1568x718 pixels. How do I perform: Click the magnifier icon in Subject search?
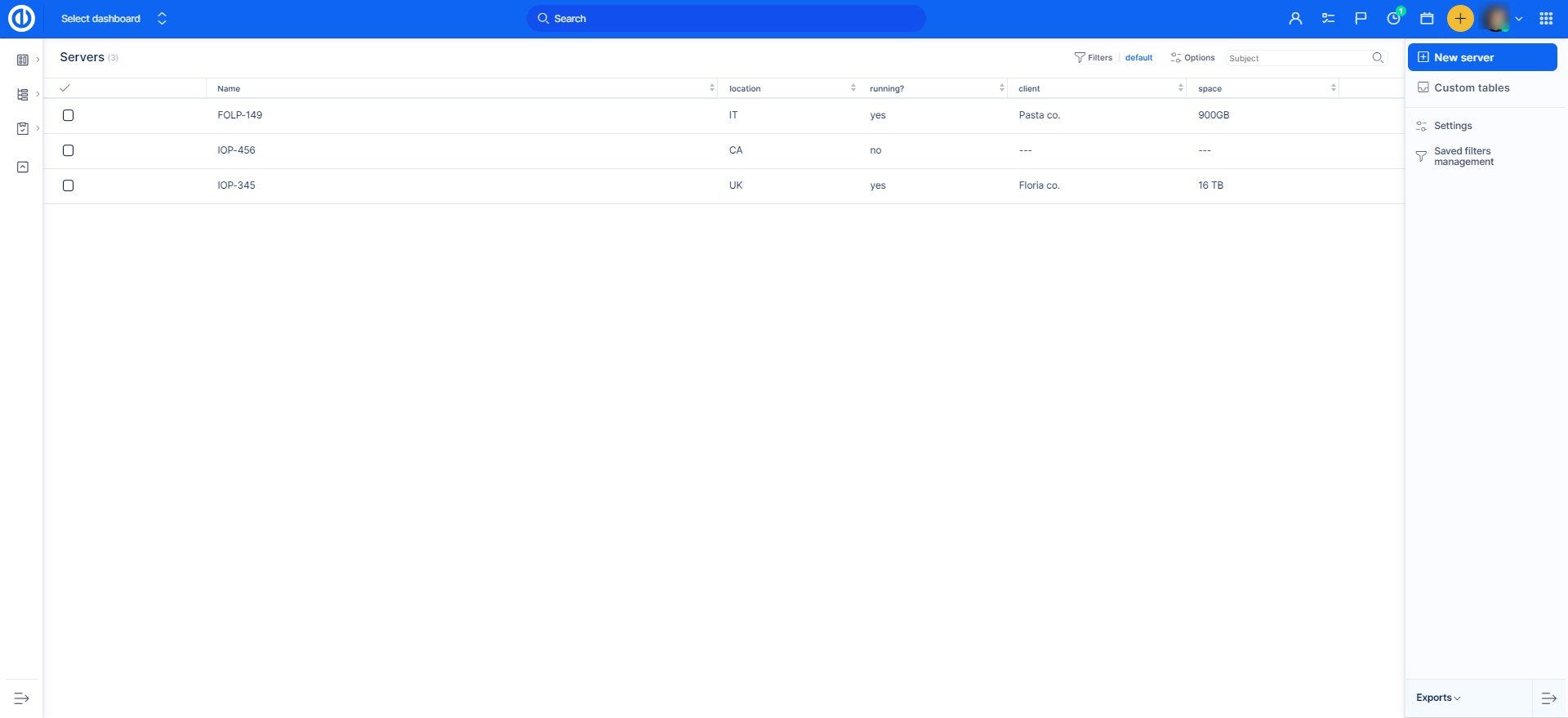tap(1378, 57)
